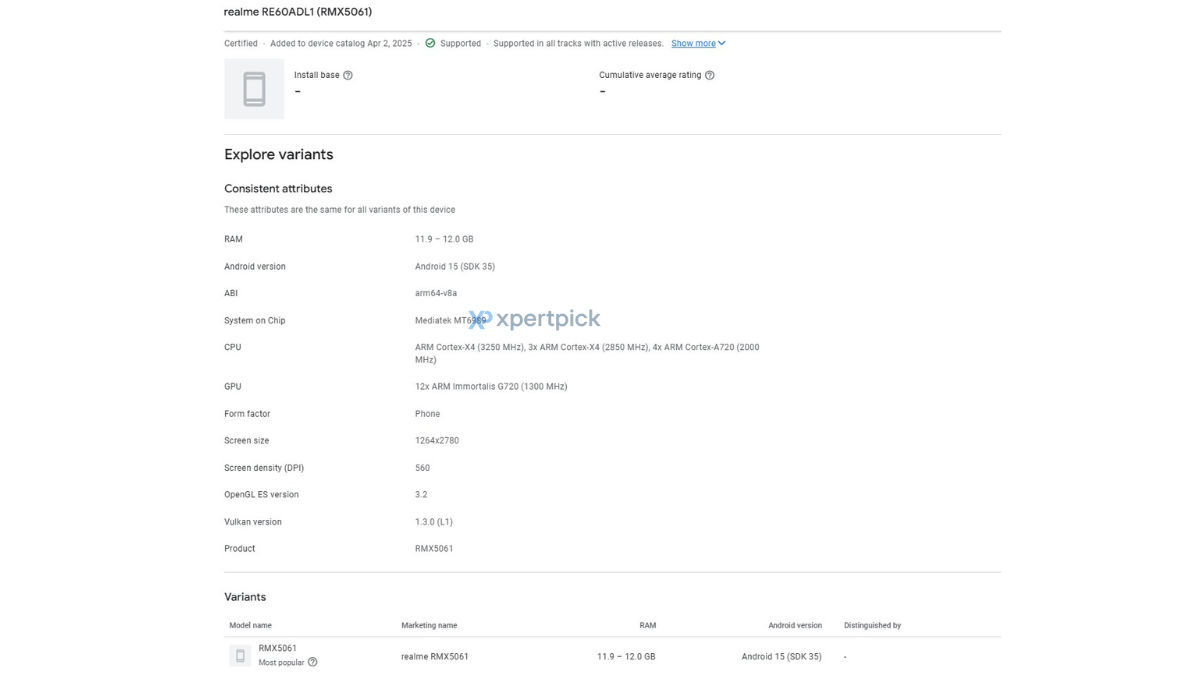The height and width of the screenshot is (680, 1200).
Task: Open the RMX5061 variant row
Action: point(612,656)
